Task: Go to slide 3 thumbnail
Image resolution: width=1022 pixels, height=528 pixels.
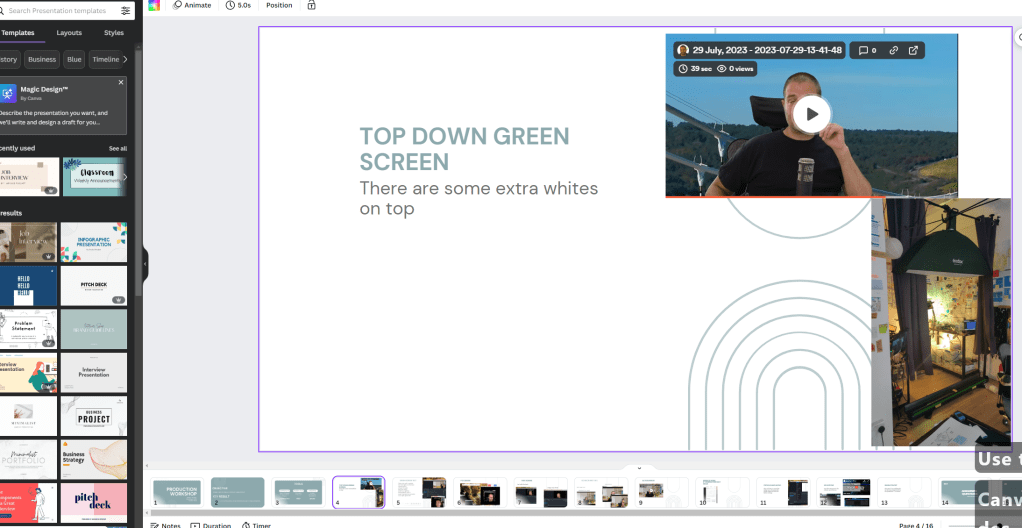Action: pyautogui.click(x=298, y=492)
